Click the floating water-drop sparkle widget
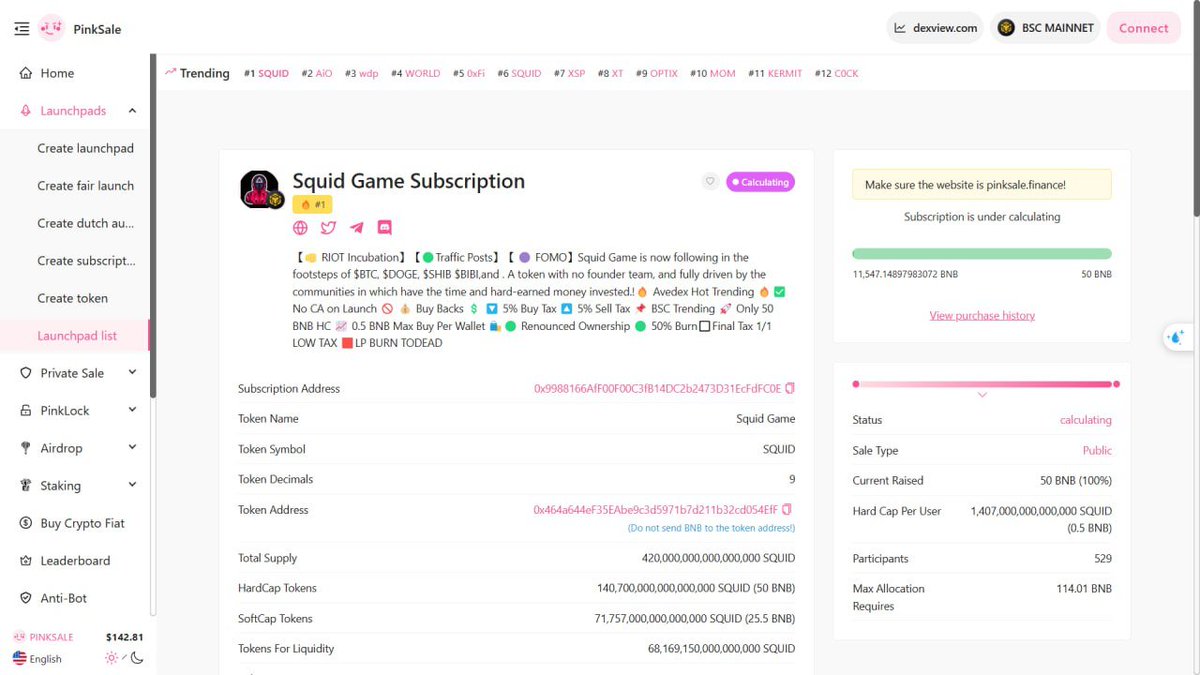The height and width of the screenshot is (675, 1200). tap(1175, 338)
